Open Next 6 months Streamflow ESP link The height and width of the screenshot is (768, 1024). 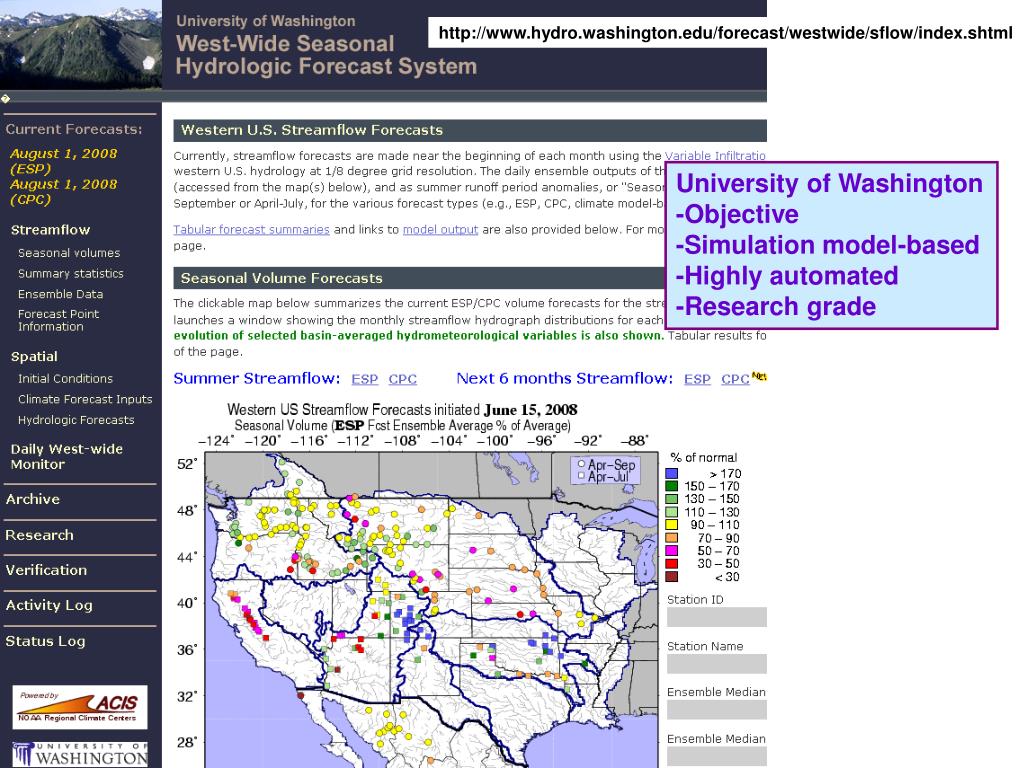click(697, 379)
